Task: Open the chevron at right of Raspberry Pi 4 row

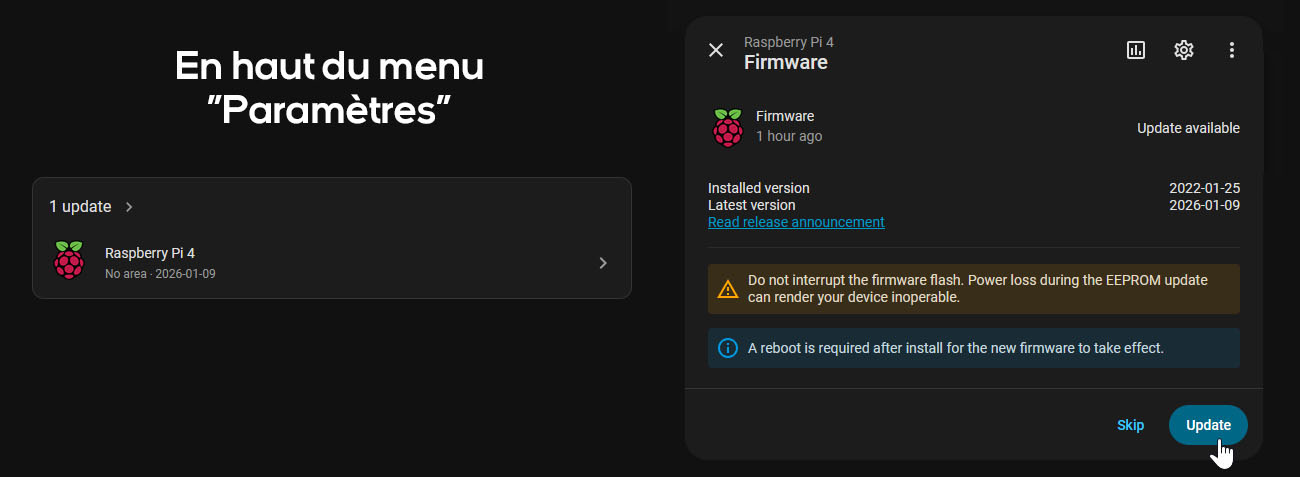Action: [603, 263]
